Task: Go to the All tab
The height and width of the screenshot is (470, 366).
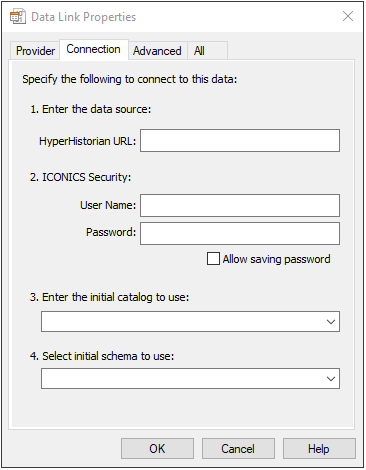Action: [207, 51]
